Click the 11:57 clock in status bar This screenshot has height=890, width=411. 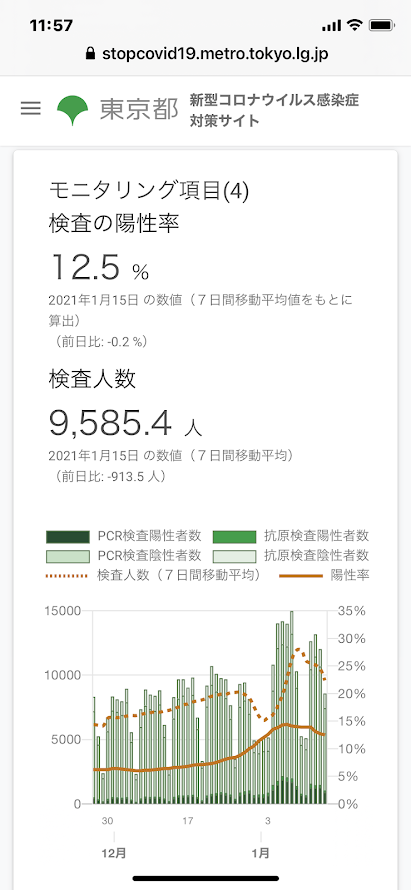click(x=51, y=26)
